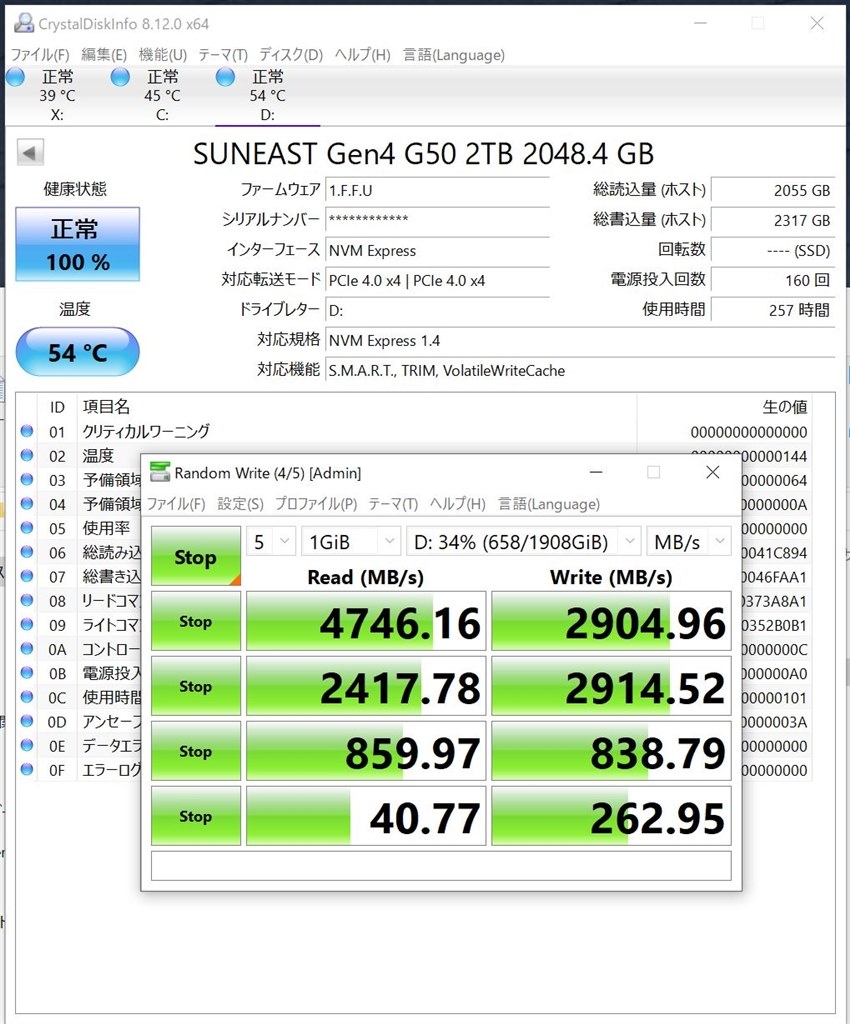Open CrystalDiskInfo 言語(Language) menu

[x=454, y=55]
